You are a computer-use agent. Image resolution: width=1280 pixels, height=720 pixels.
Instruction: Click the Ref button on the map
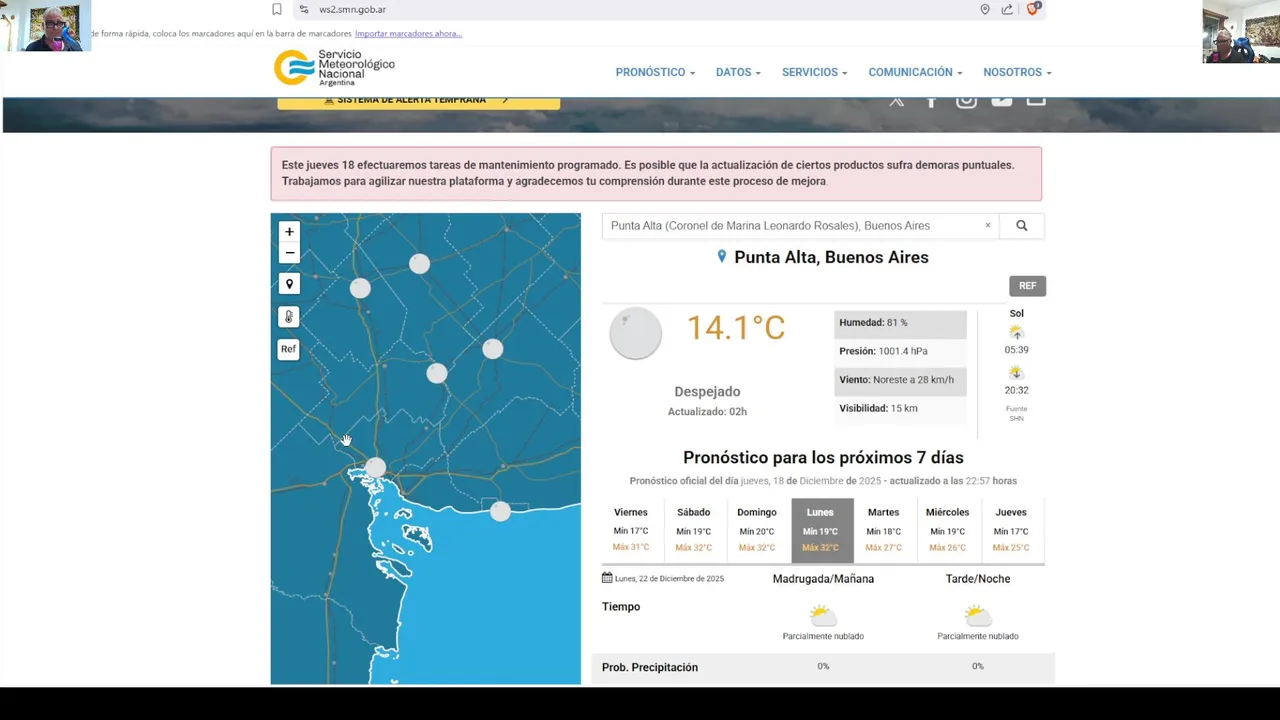point(289,349)
